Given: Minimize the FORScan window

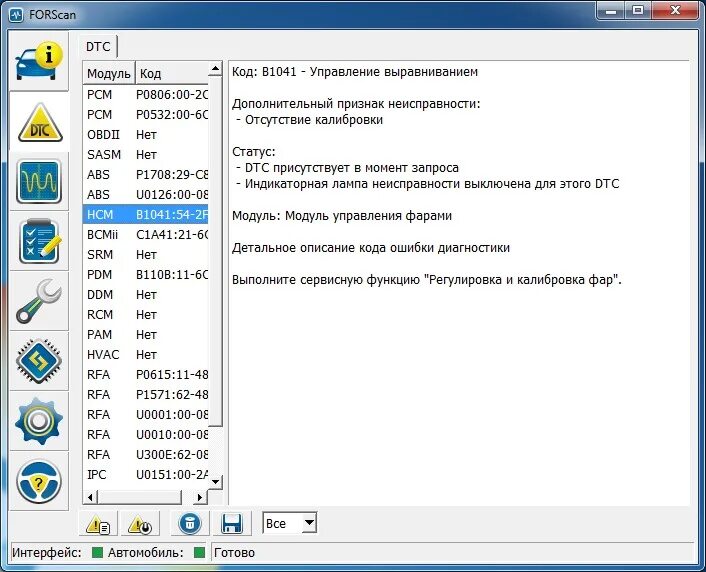Looking at the screenshot, I should 611,11.
